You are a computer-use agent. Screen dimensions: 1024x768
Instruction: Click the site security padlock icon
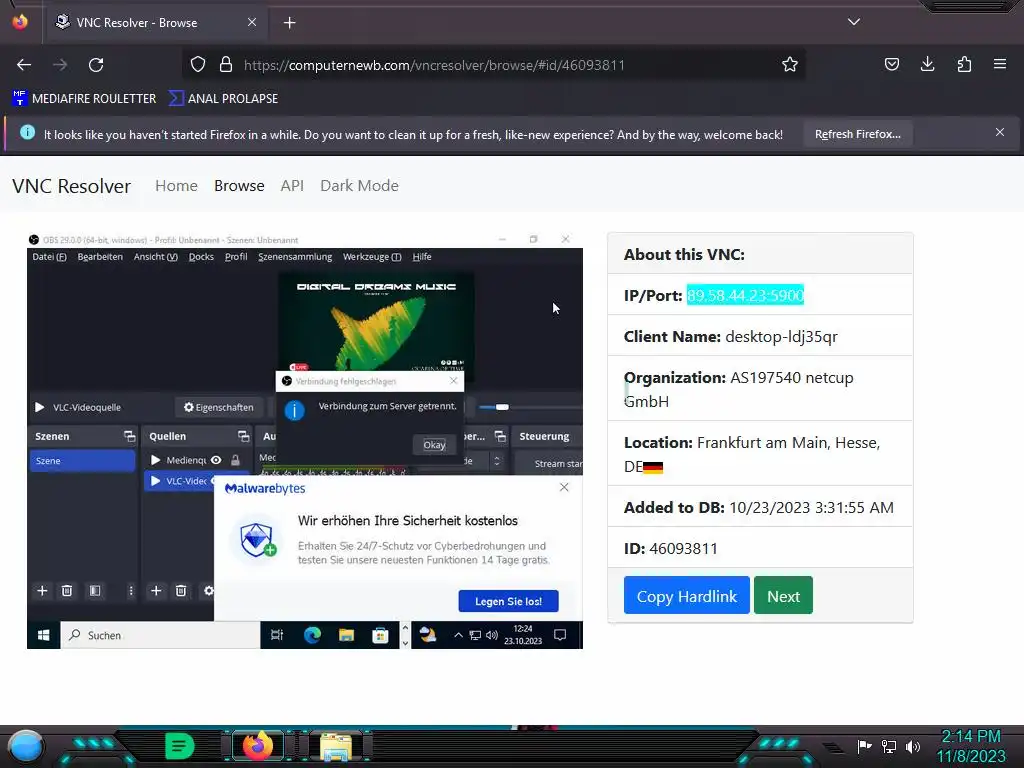pyautogui.click(x=226, y=64)
